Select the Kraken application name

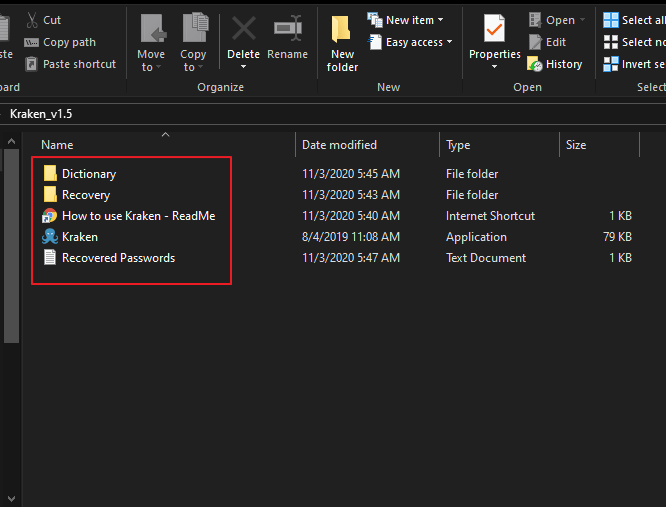click(x=80, y=237)
